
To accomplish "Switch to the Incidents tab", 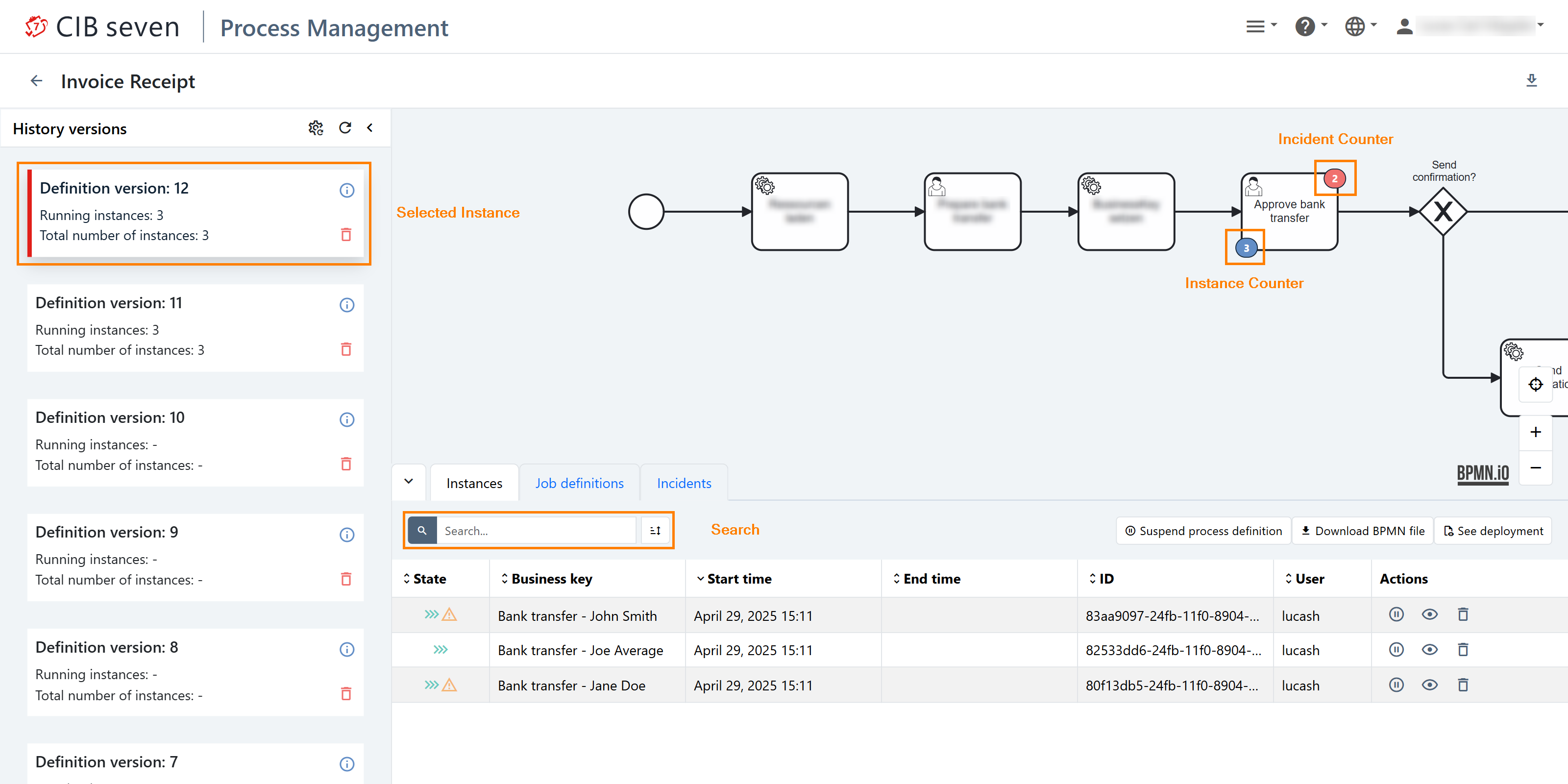I will click(684, 483).
